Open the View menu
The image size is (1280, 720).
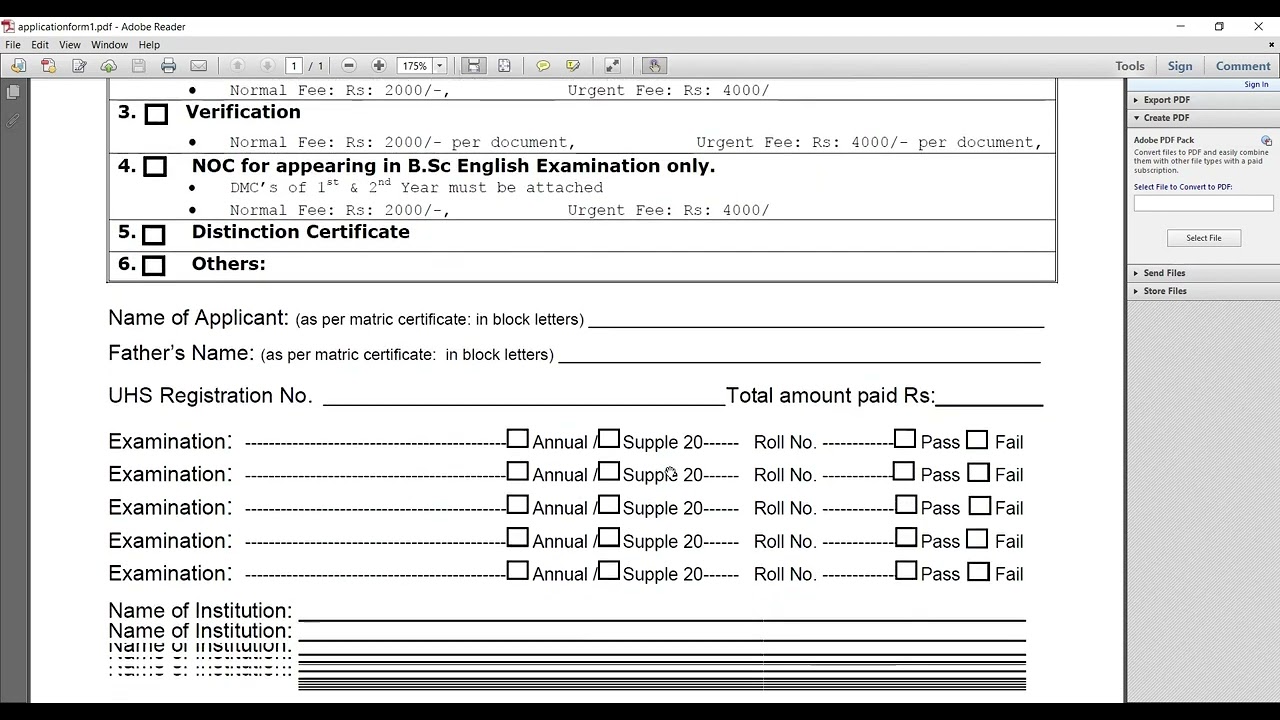tap(70, 45)
